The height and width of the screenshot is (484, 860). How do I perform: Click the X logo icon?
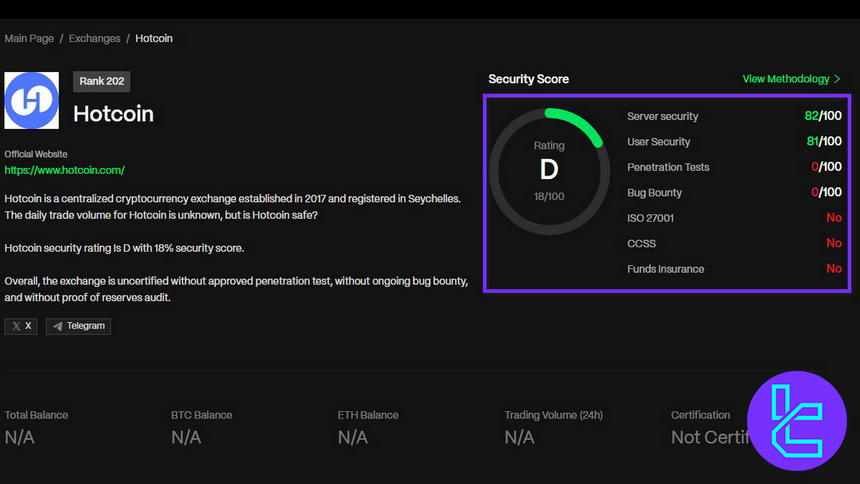point(16,326)
